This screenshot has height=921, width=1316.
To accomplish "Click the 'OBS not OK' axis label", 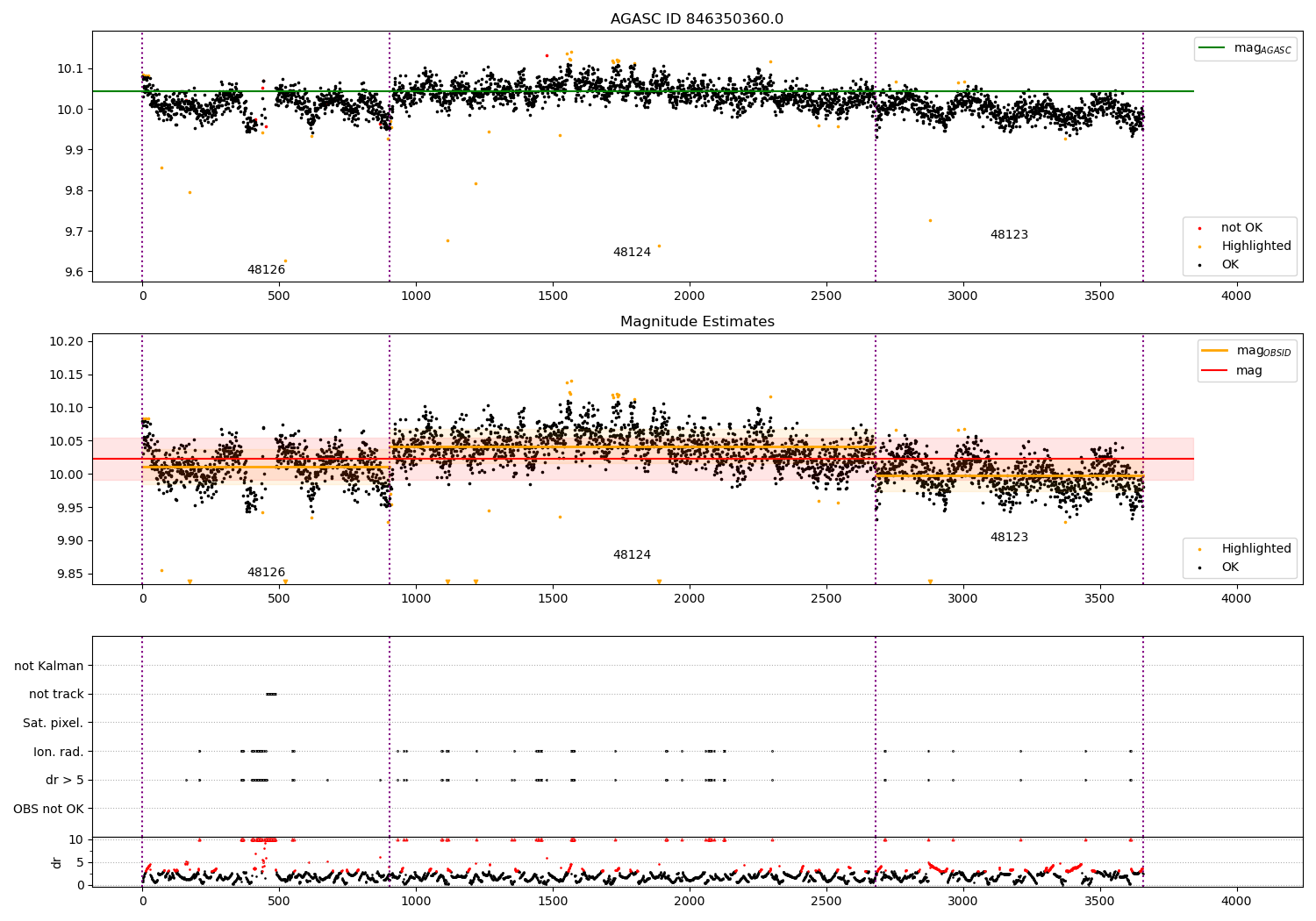I will (x=48, y=809).
